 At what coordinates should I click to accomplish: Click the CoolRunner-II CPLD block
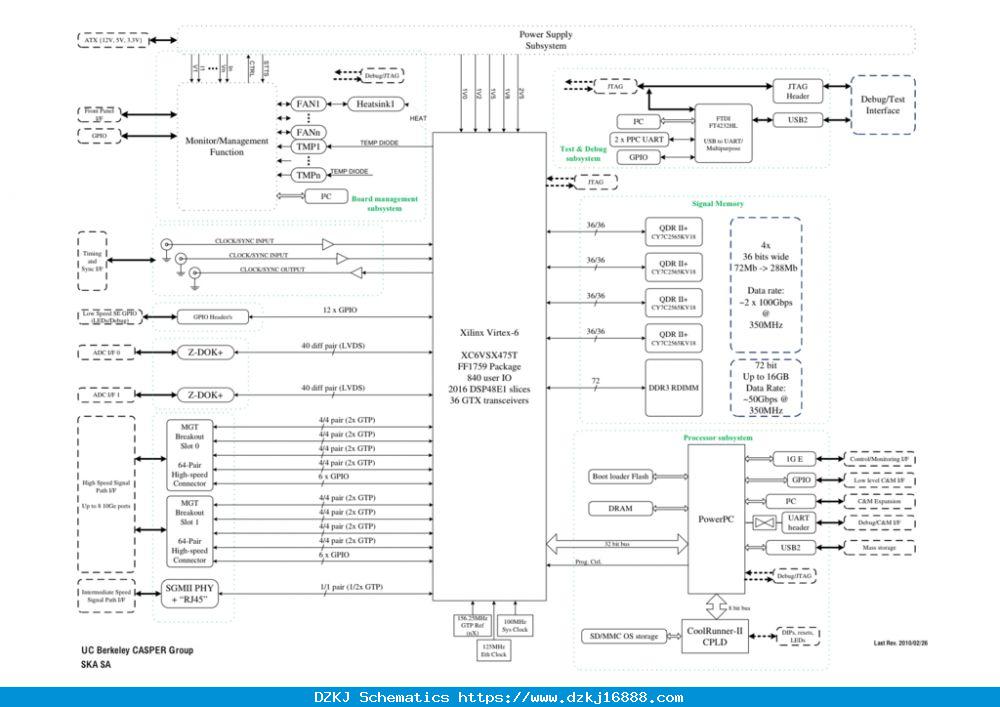[714, 636]
